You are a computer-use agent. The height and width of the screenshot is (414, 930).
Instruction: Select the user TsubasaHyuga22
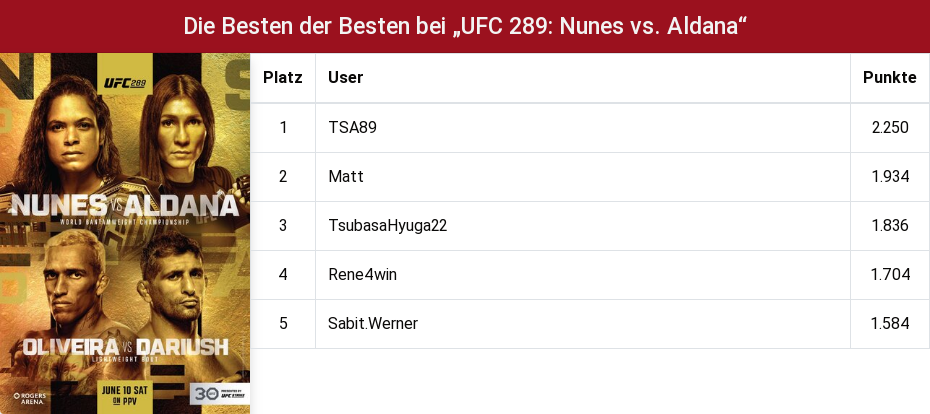click(387, 226)
